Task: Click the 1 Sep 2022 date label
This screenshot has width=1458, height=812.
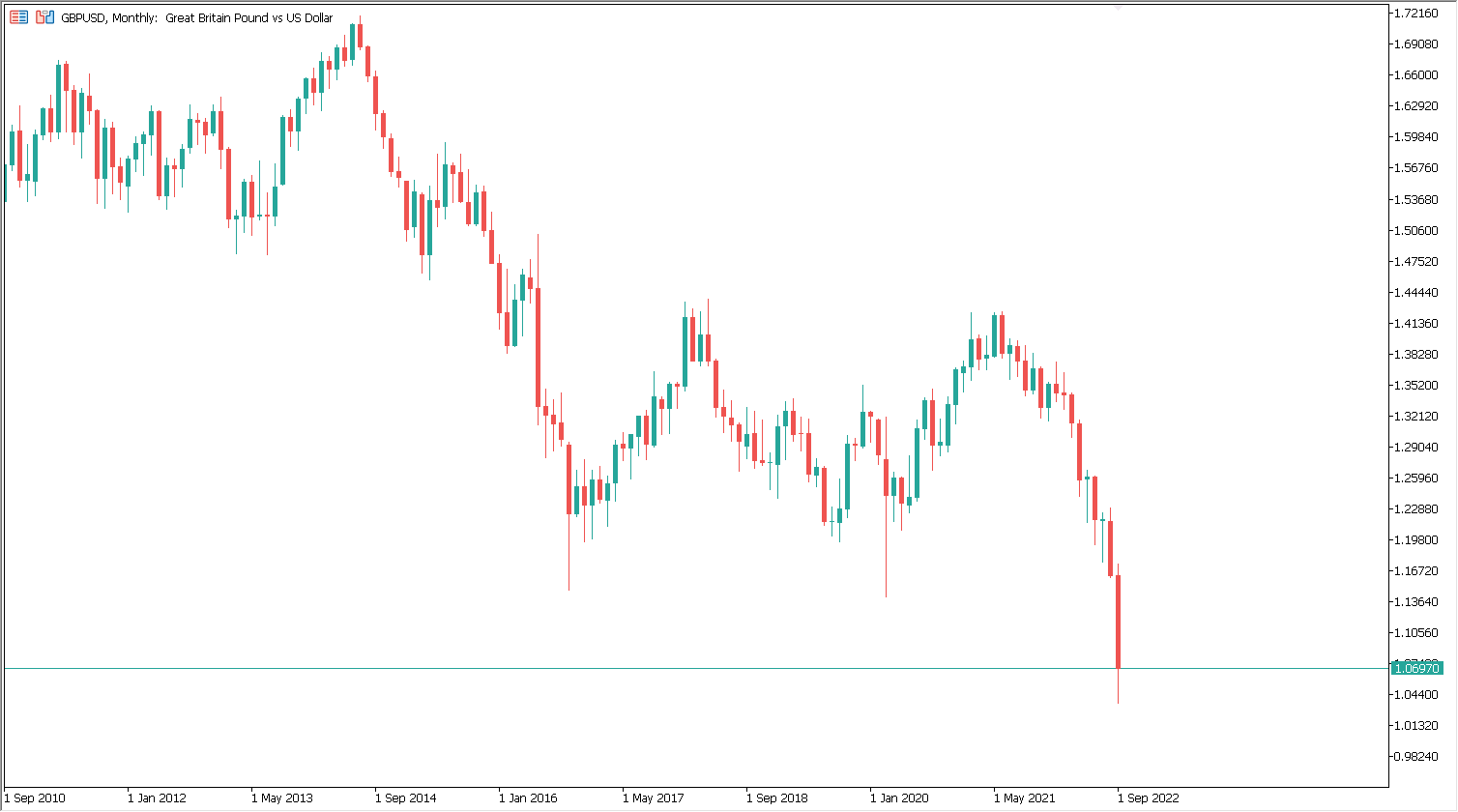Action: (1149, 798)
